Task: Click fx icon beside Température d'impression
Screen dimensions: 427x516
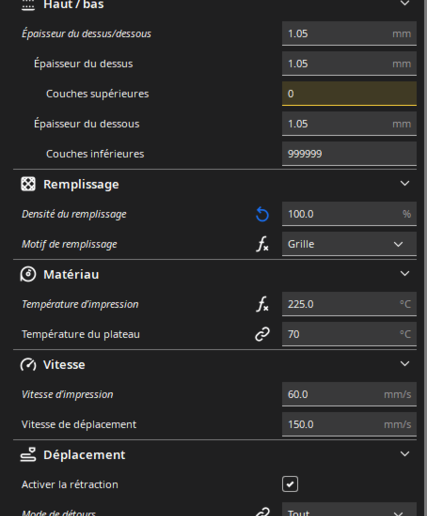Action: [x=262, y=304]
